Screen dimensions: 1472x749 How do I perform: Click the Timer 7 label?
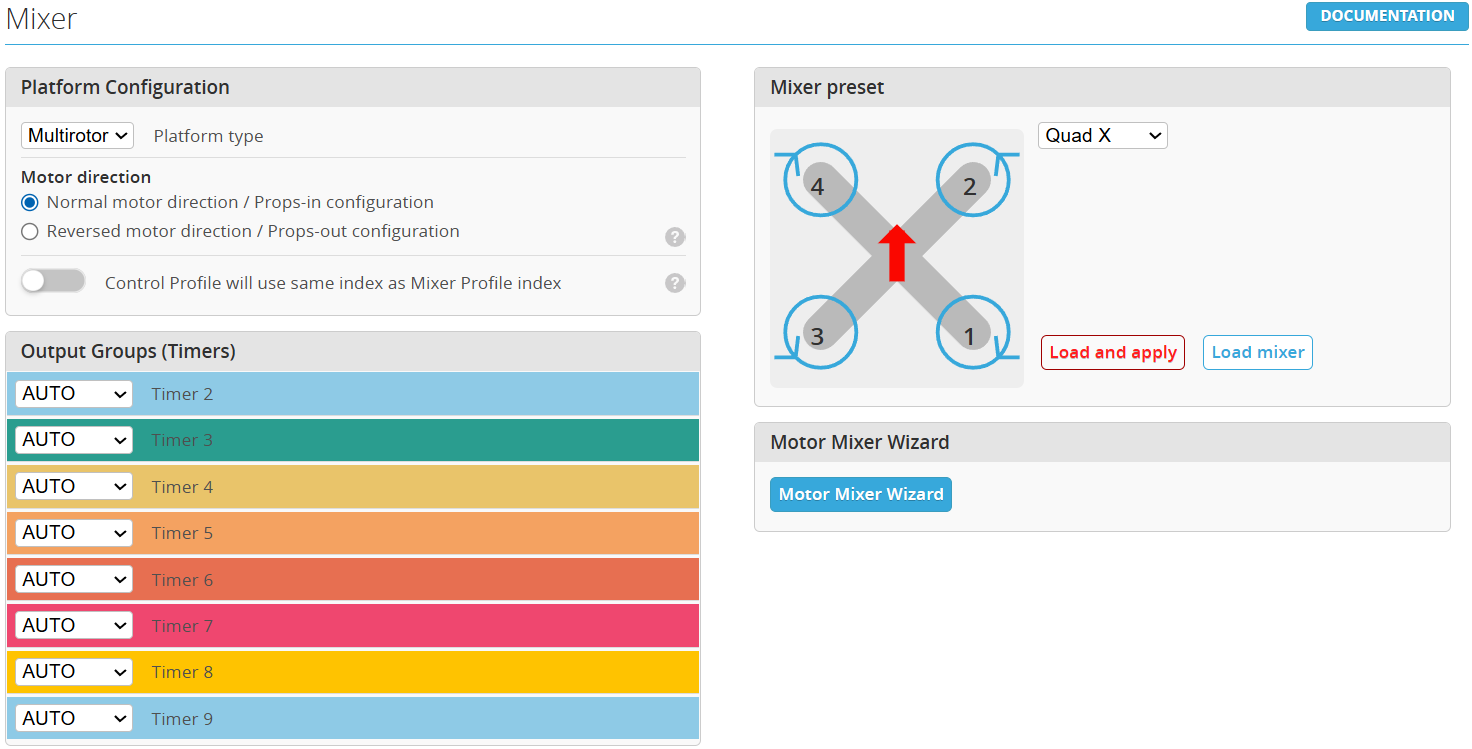pyautogui.click(x=182, y=626)
